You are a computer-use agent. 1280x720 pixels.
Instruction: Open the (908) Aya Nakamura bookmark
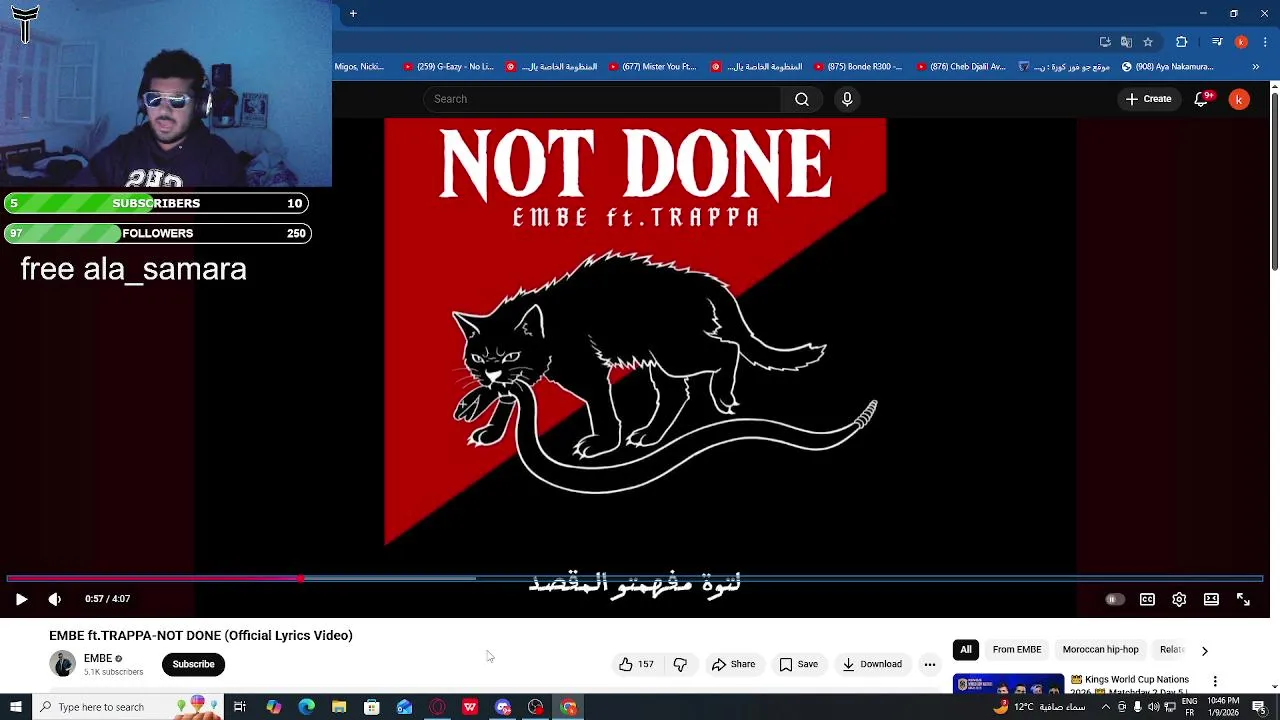pos(1168,67)
